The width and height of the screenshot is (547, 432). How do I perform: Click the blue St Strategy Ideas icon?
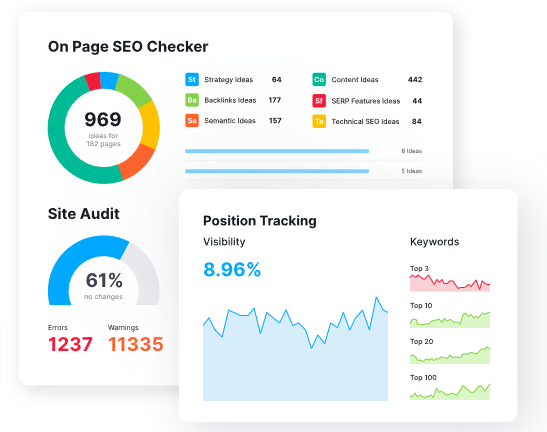[192, 80]
